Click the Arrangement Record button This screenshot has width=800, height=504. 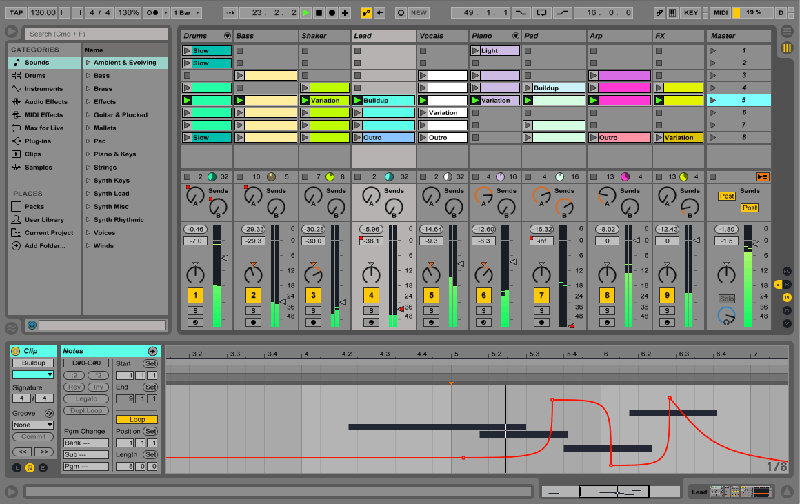pos(332,13)
